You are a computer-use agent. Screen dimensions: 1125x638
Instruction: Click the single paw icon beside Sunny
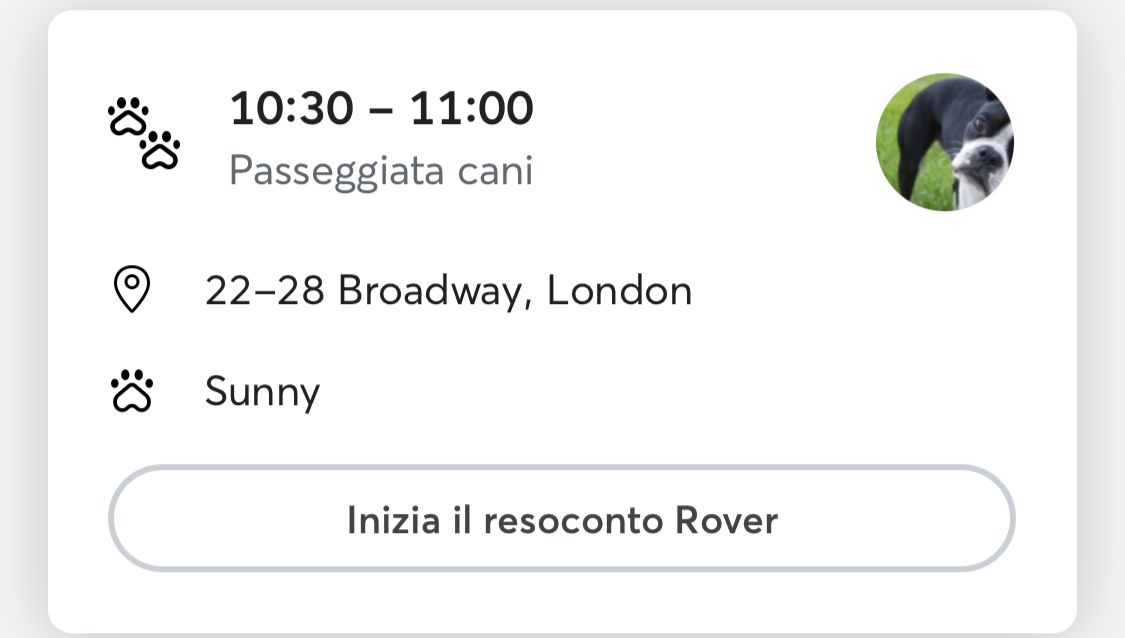point(132,391)
